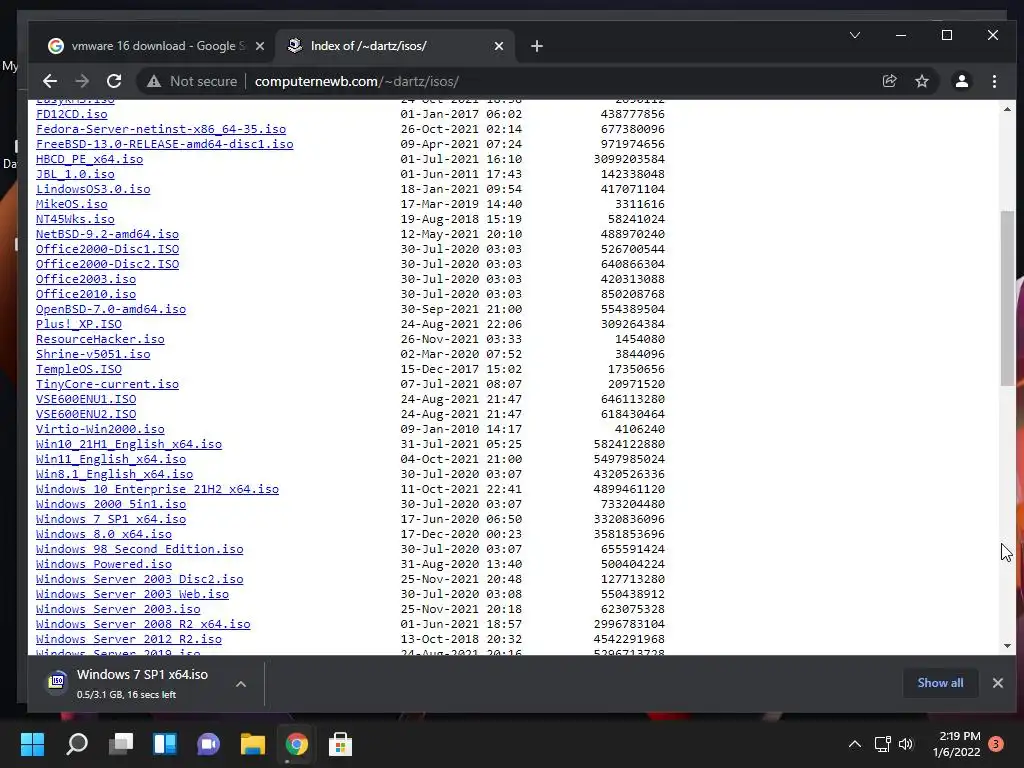Open FreeBSD-13.0-RELEASE-amd64-disc1.iso link

[x=165, y=144]
